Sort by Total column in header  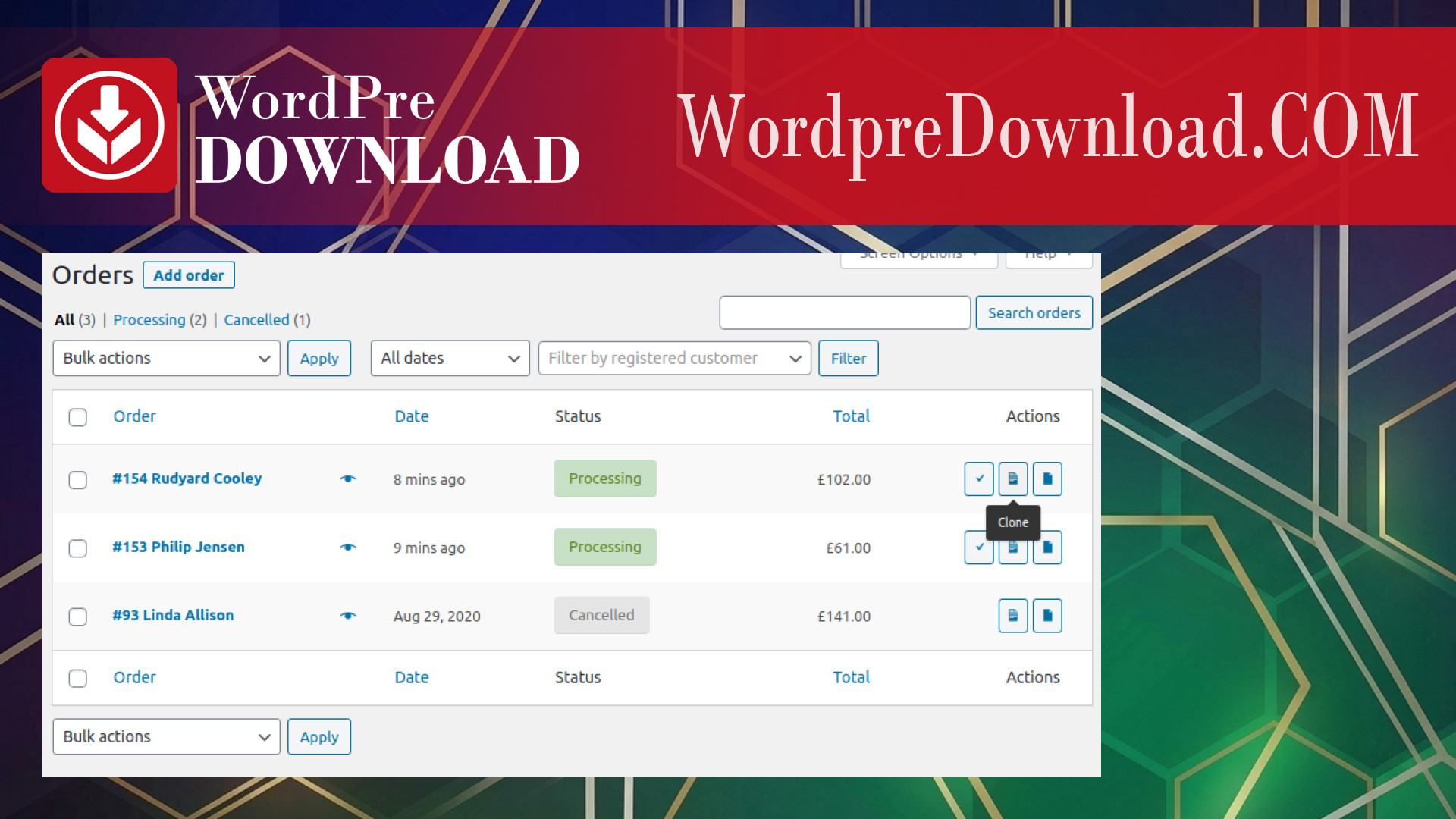(851, 416)
